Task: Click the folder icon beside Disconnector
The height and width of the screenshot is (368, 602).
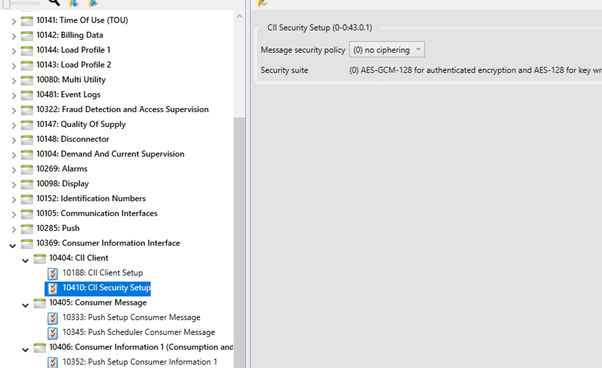Action: (x=27, y=140)
